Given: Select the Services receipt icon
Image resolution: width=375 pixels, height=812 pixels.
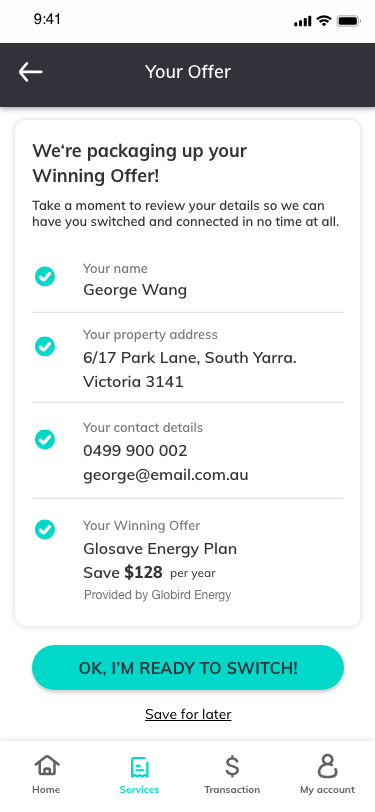Looking at the screenshot, I should tap(139, 767).
